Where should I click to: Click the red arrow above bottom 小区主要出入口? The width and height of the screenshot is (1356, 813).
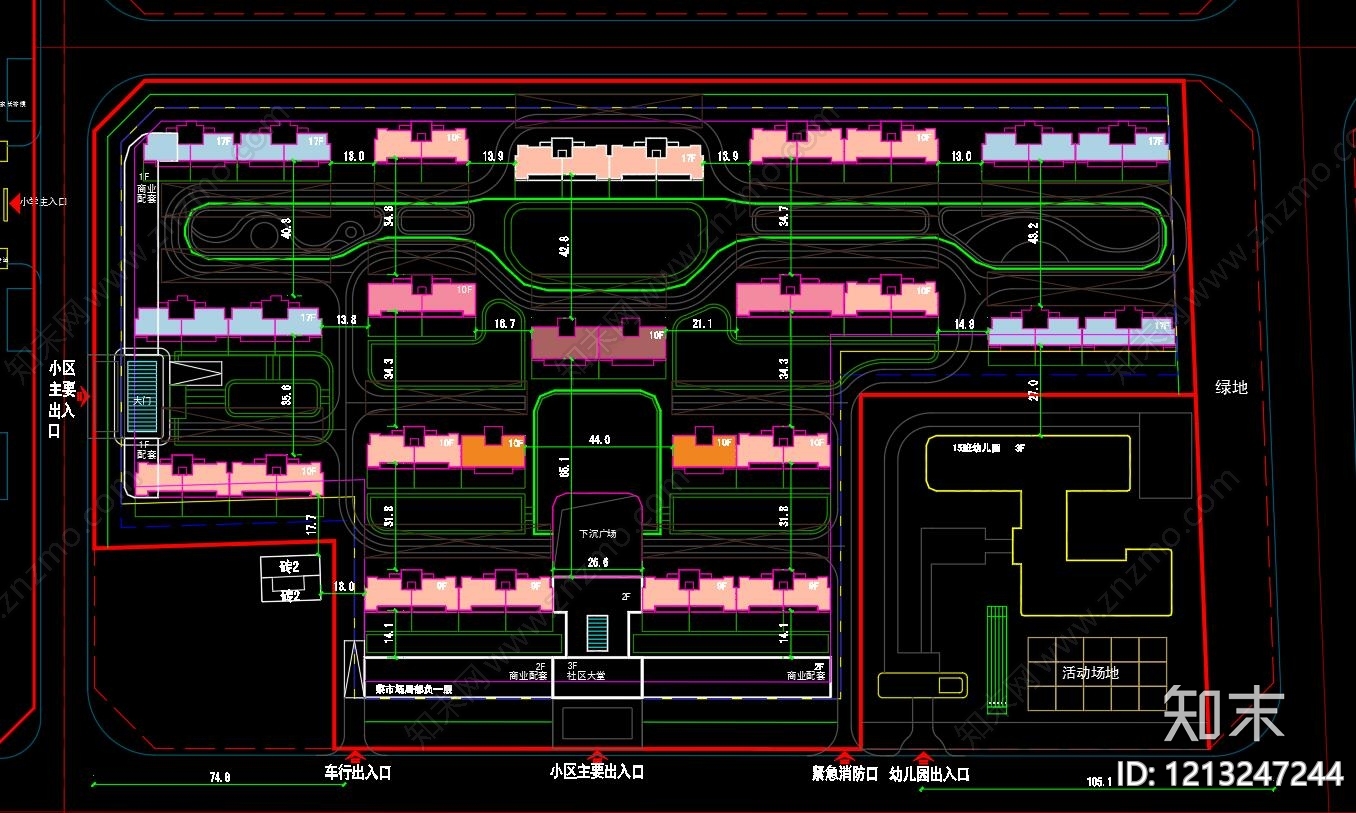coord(597,756)
